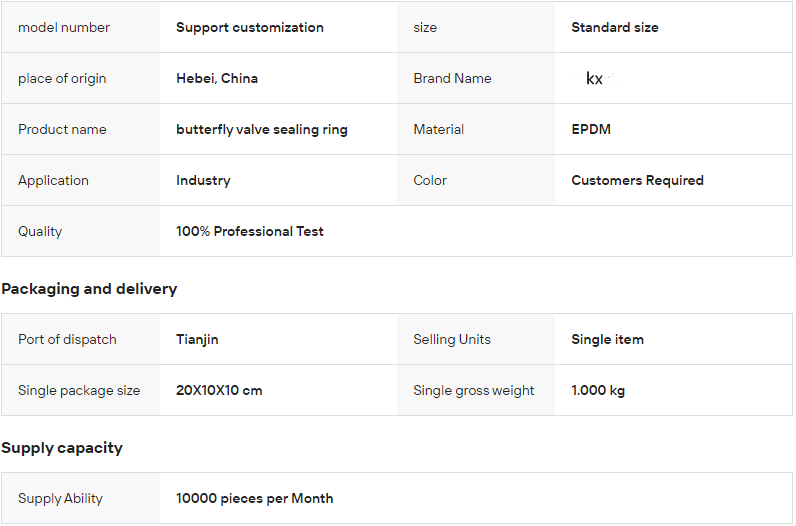Click the "Industry" application value

(x=203, y=181)
